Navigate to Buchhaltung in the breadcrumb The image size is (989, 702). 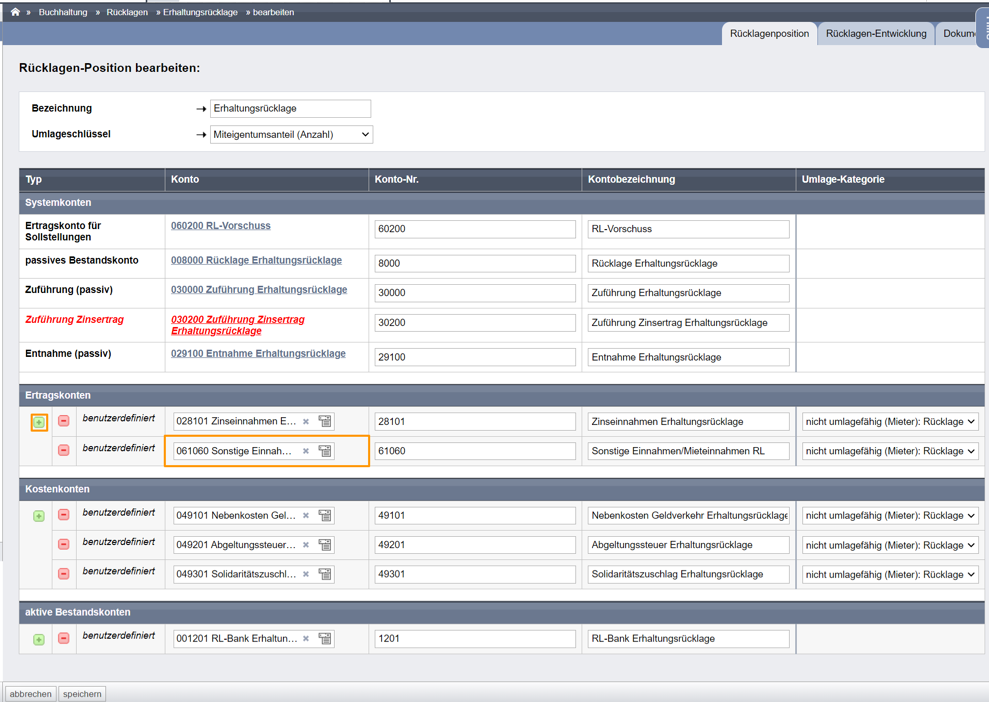pyautogui.click(x=63, y=12)
